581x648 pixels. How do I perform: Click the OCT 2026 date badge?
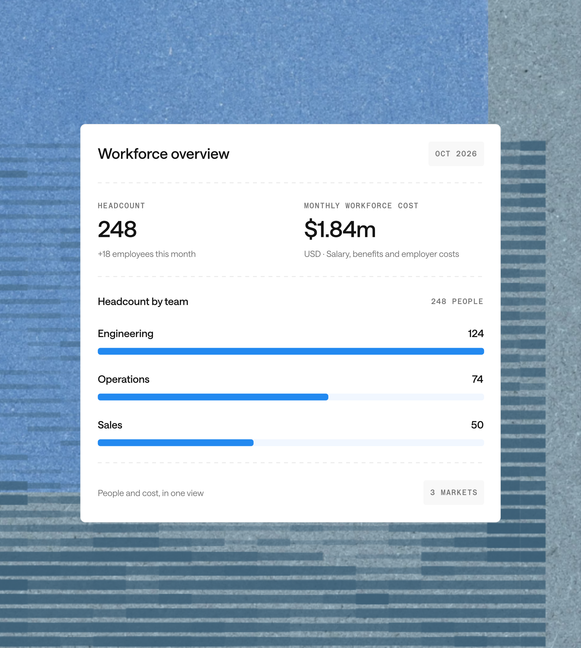pos(456,154)
